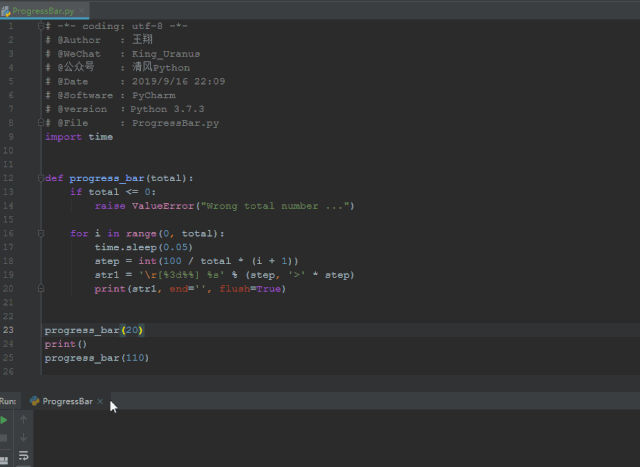
Task: Click 'step = int(100 / total' line
Action: (196, 261)
